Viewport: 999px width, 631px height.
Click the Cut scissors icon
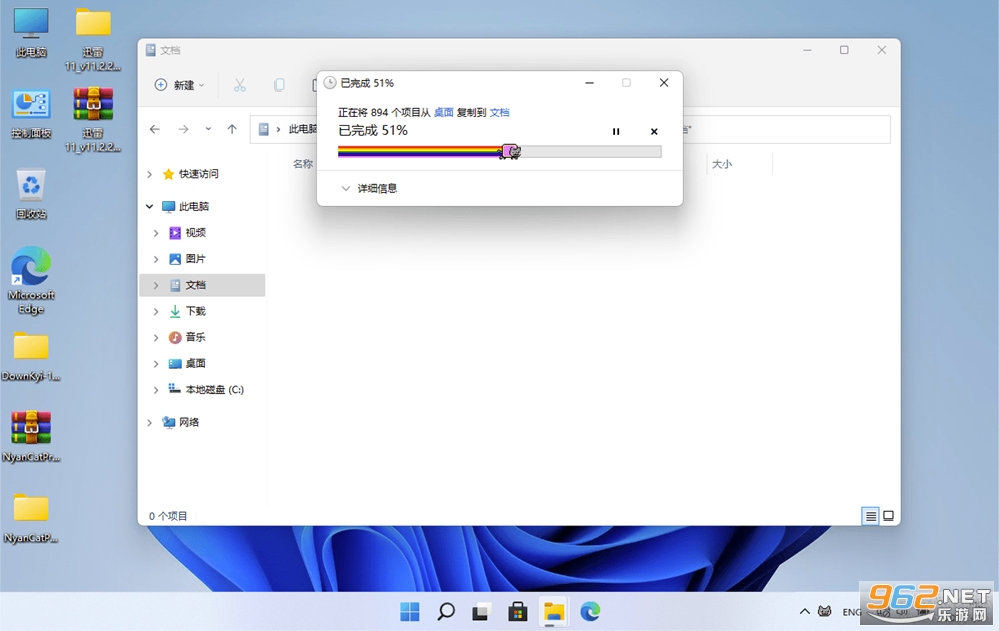(x=240, y=85)
